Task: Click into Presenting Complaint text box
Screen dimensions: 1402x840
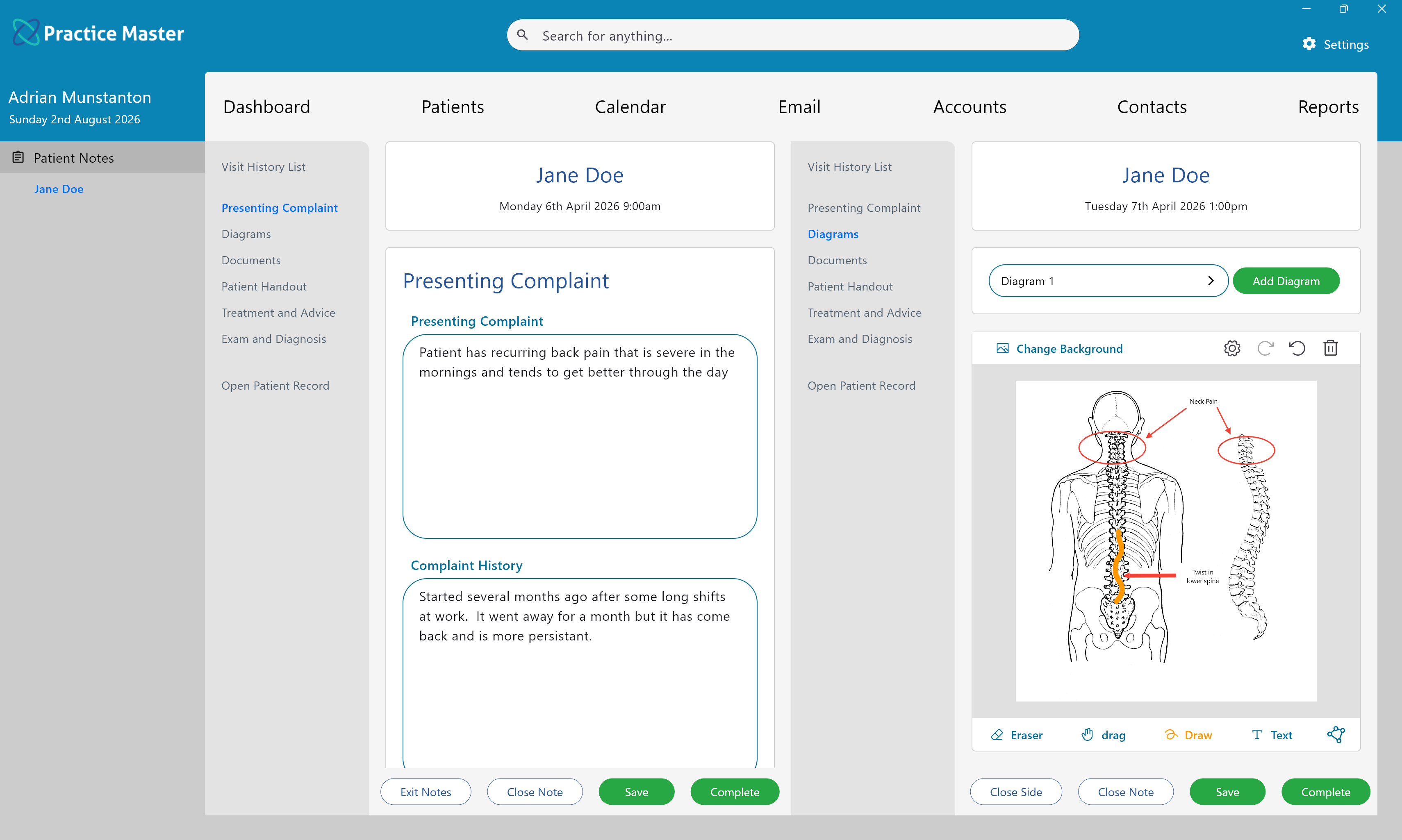Action: click(580, 436)
